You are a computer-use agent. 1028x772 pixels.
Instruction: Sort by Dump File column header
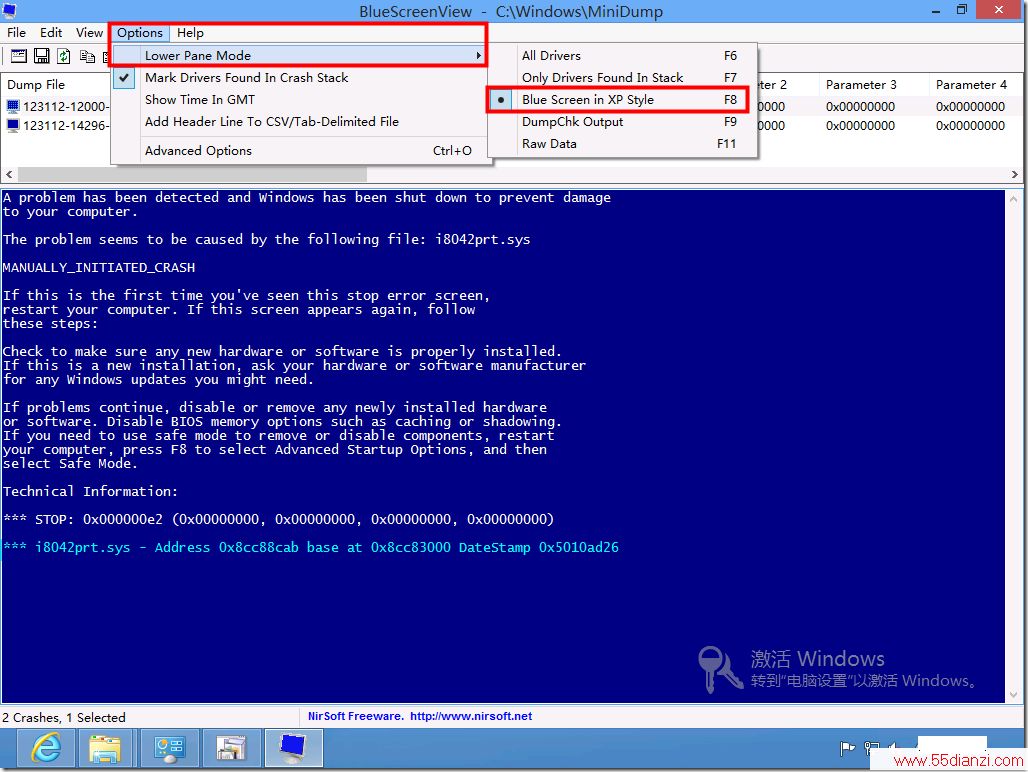pos(56,85)
